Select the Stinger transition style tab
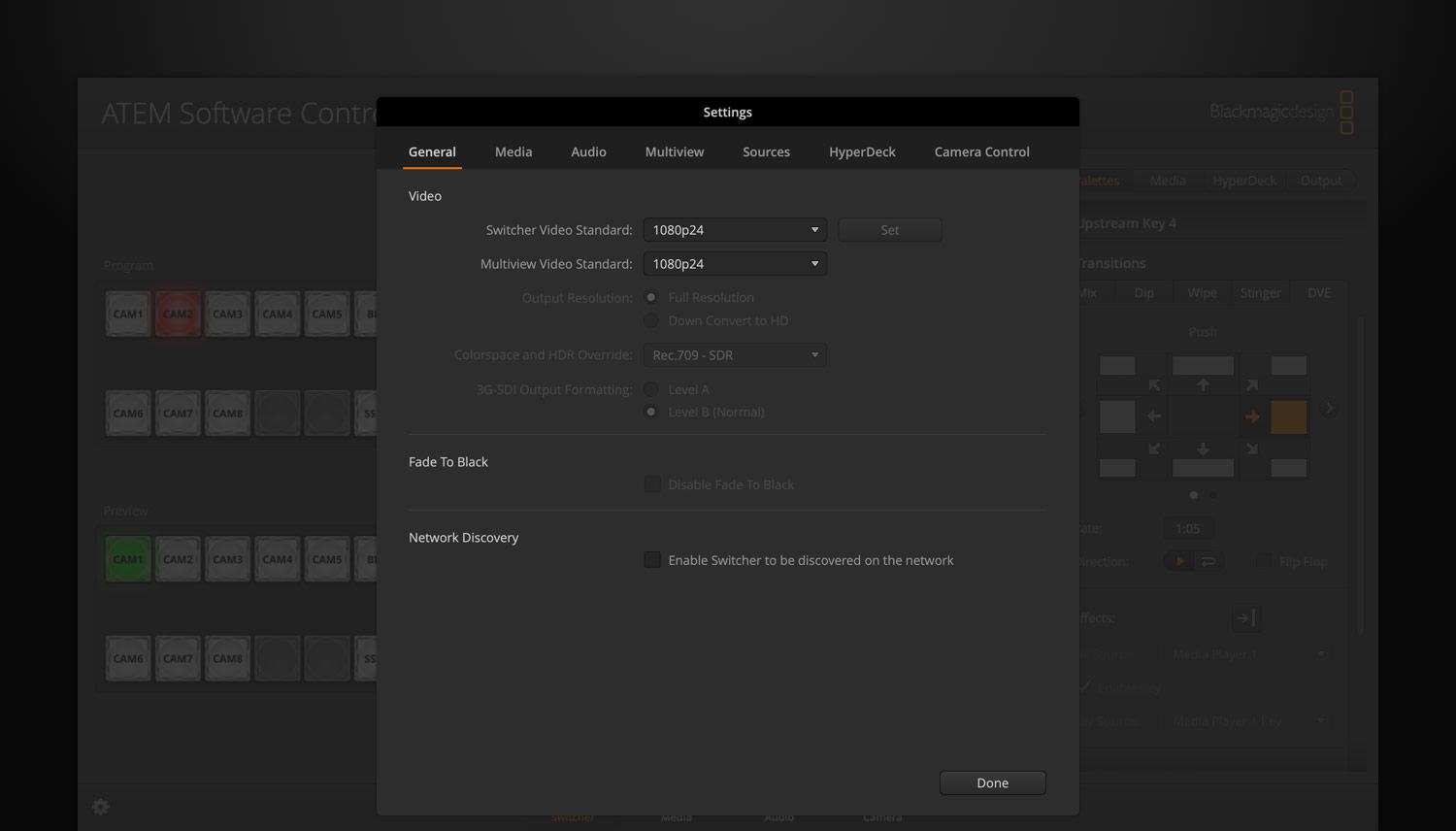 point(1260,292)
